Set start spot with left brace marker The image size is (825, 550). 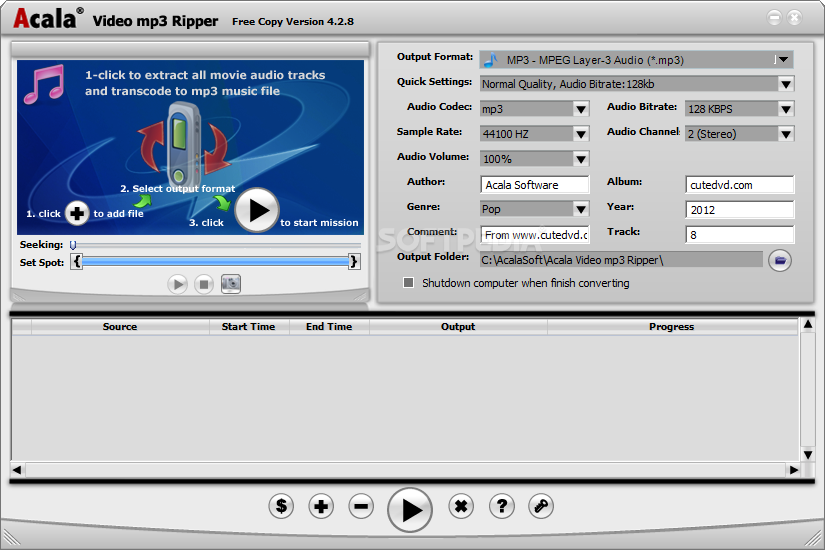[77, 262]
